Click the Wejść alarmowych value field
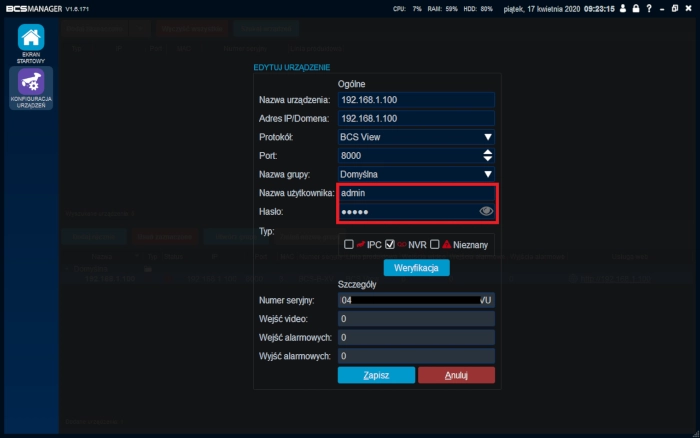Image resolution: width=700 pixels, height=438 pixels. click(416, 337)
